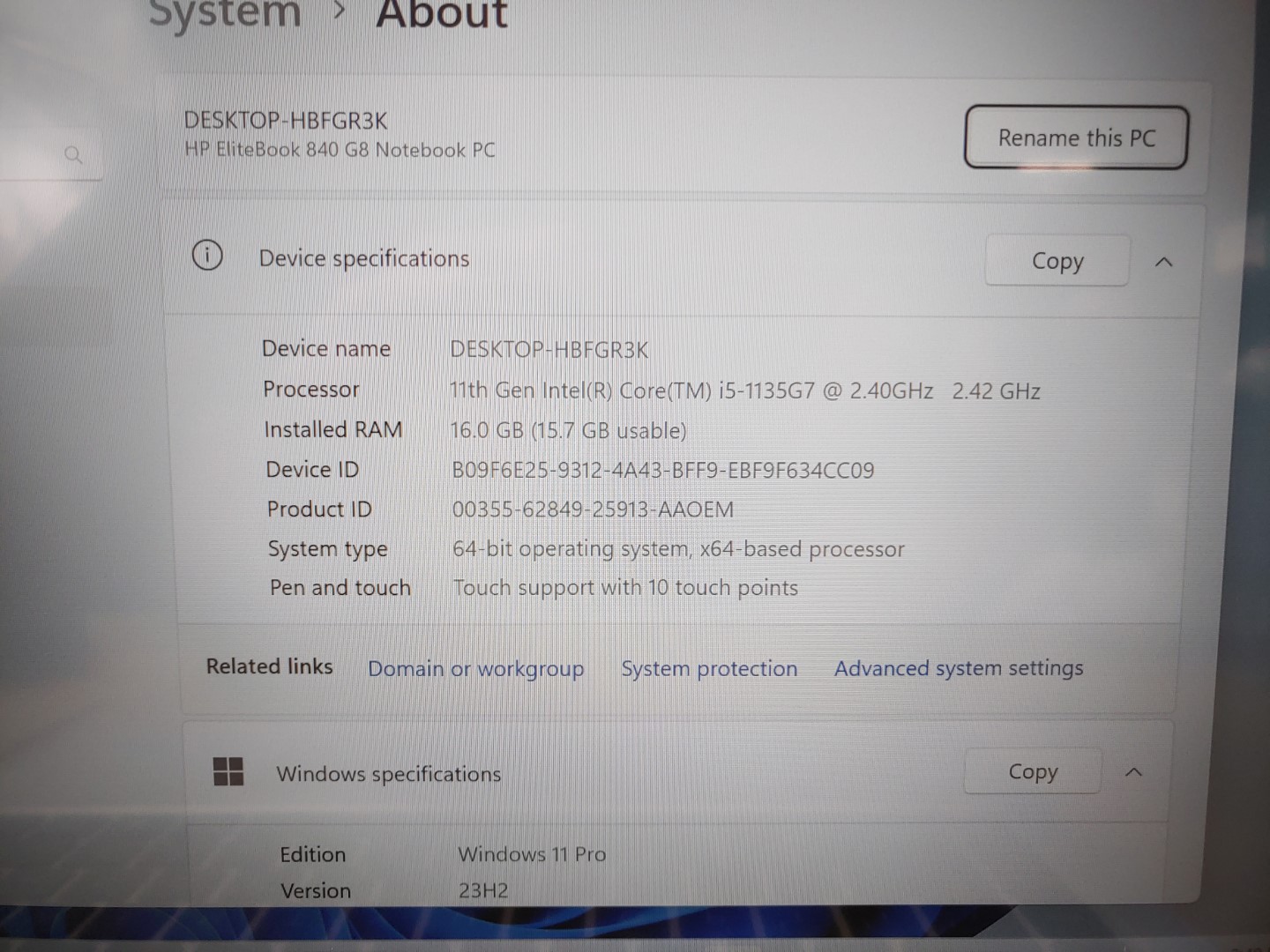
Task: Go back to System breadcrumb
Action: [x=225, y=13]
